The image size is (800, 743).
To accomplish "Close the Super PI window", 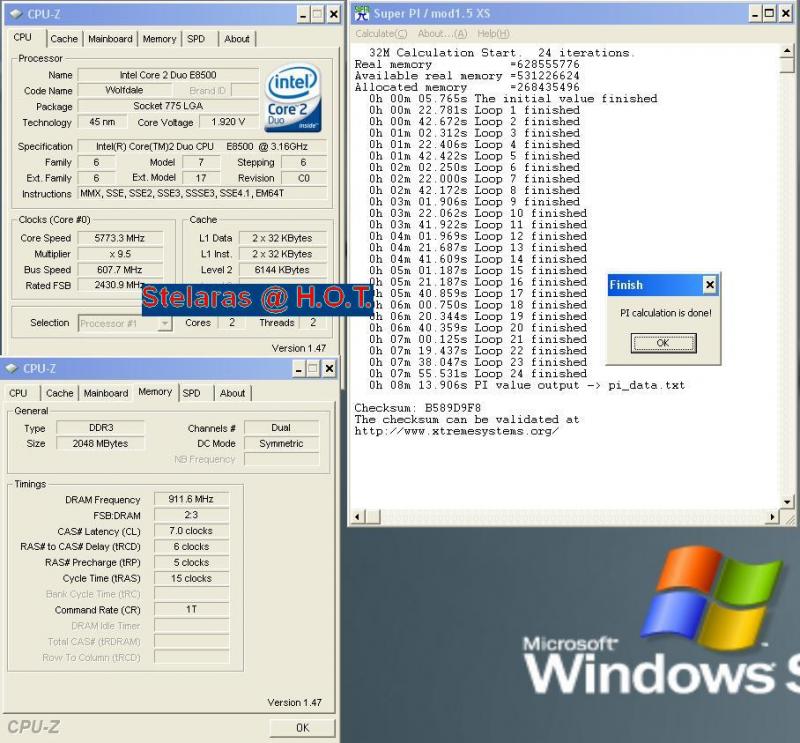I will pyautogui.click(x=786, y=14).
